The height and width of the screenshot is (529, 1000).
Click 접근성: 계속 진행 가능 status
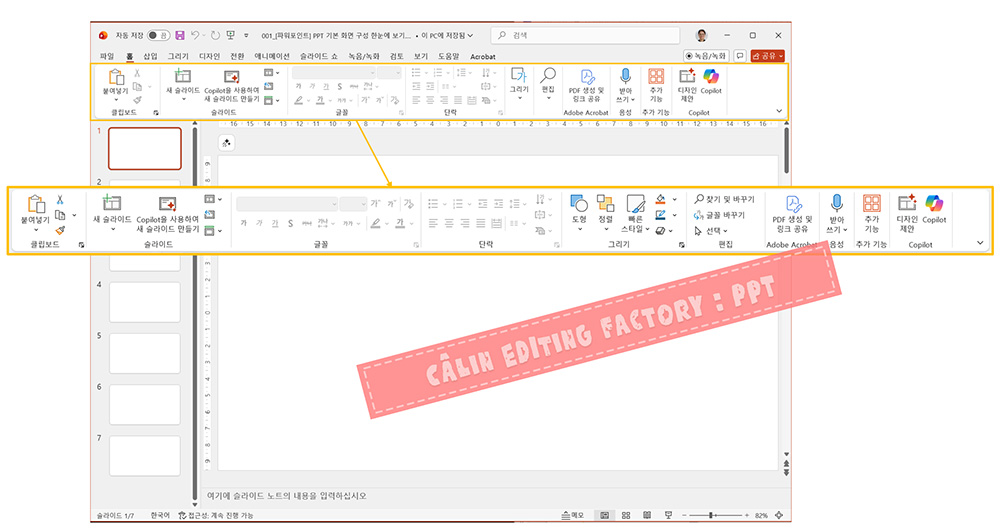(216, 515)
